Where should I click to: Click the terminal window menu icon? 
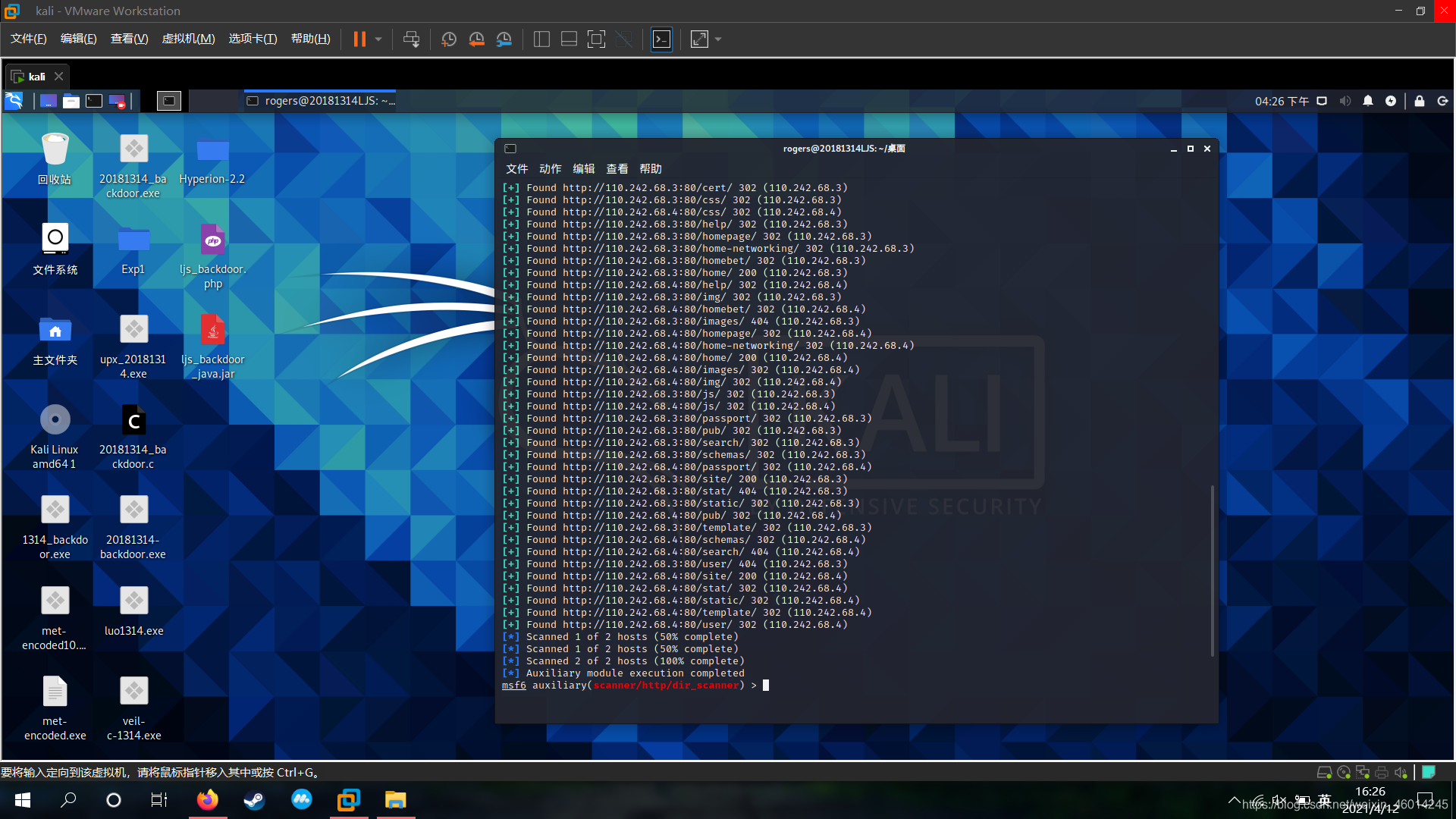tap(510, 149)
